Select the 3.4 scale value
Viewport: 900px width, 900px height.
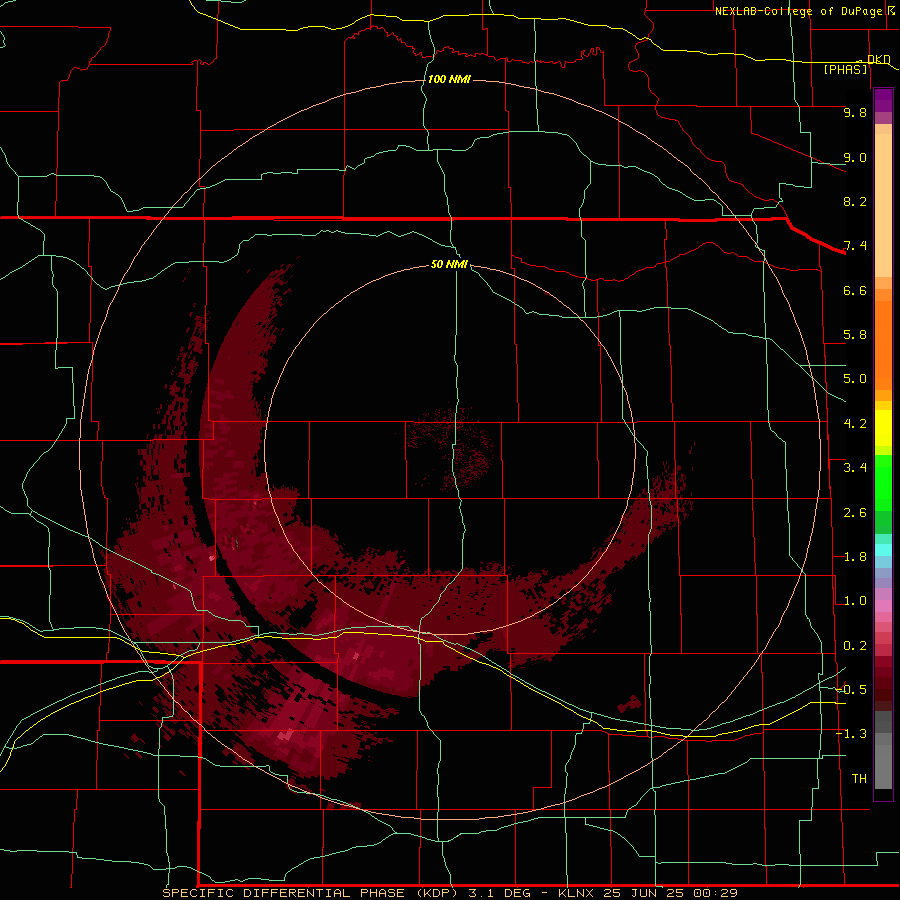click(855, 468)
